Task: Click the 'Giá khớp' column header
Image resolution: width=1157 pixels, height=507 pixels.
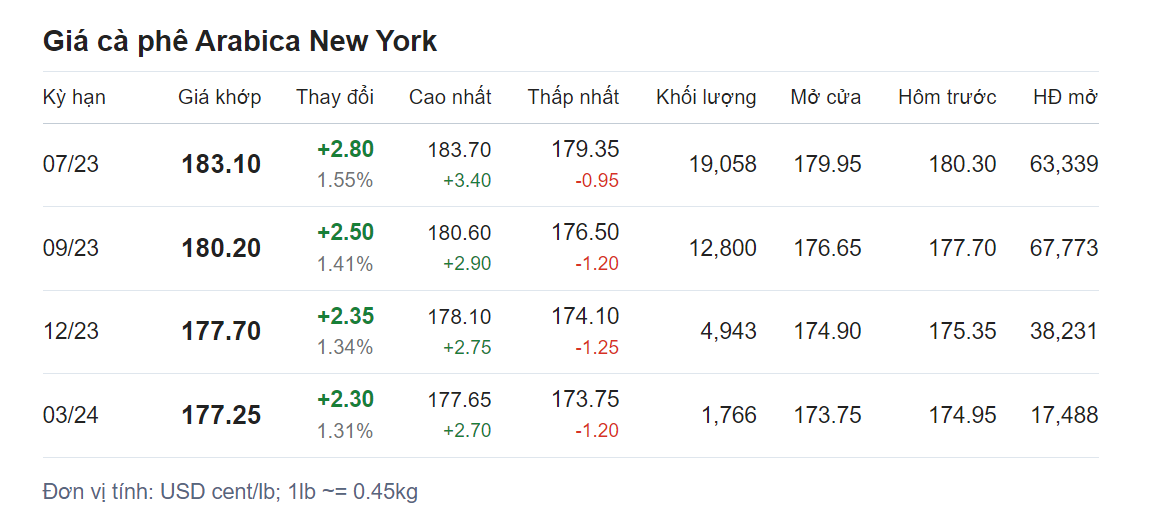Action: [220, 97]
